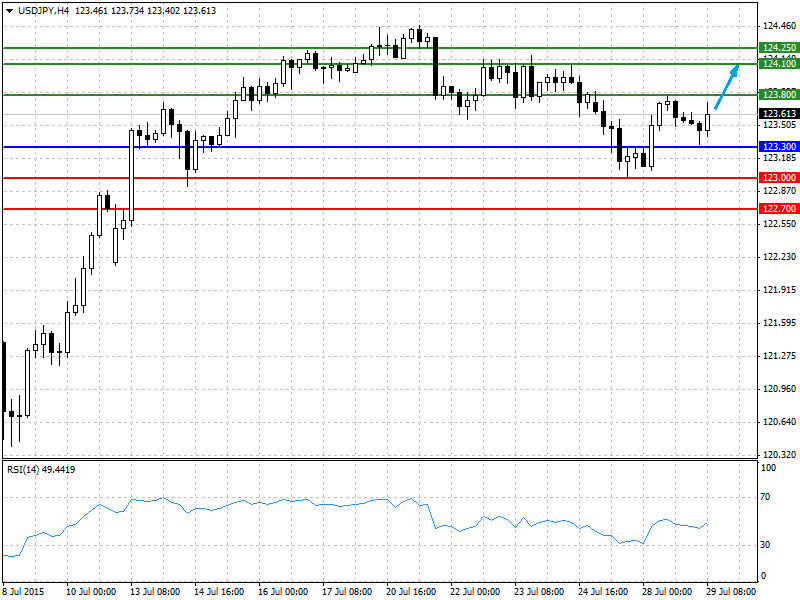The height and width of the screenshot is (600, 800).
Task: Click the 70 level on RSI scale
Action: click(x=765, y=497)
